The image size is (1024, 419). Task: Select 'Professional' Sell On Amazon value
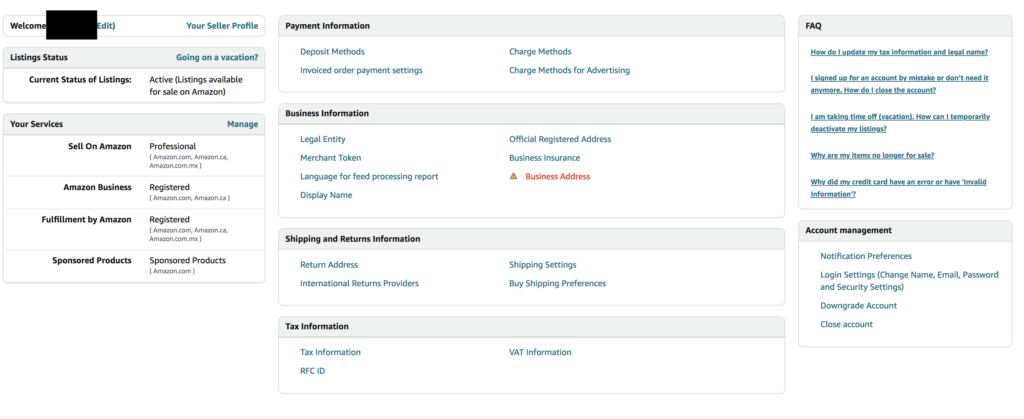(172, 146)
